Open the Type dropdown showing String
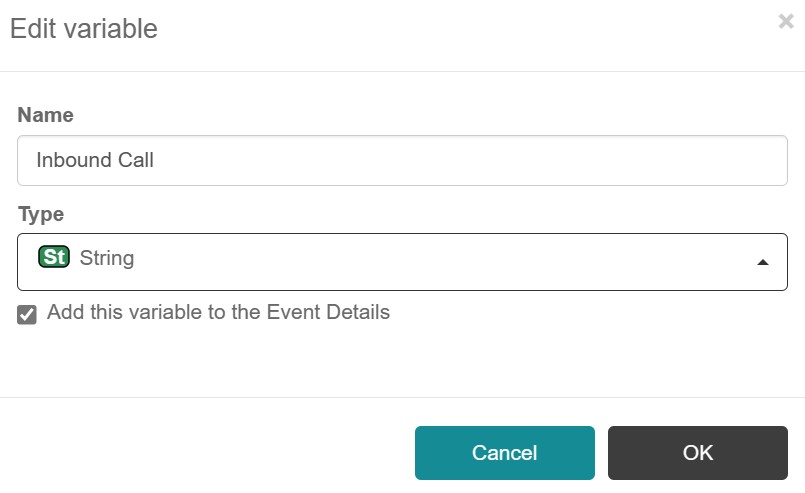 [x=402, y=262]
